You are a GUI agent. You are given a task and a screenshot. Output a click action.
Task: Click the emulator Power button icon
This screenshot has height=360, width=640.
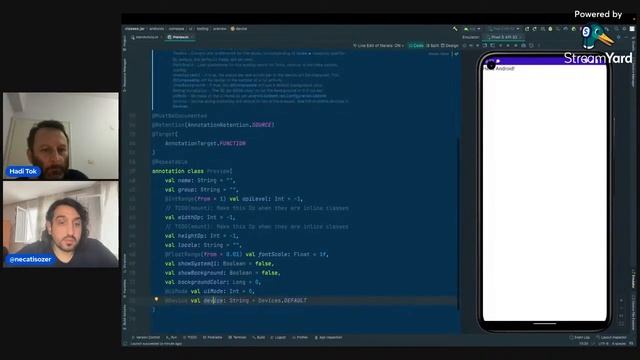[464, 46]
